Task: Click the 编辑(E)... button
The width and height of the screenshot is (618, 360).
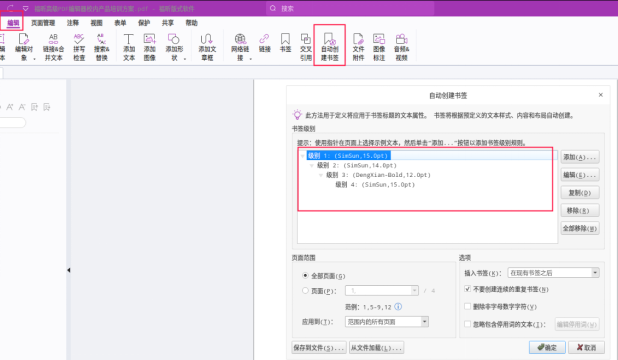Action: (580, 175)
